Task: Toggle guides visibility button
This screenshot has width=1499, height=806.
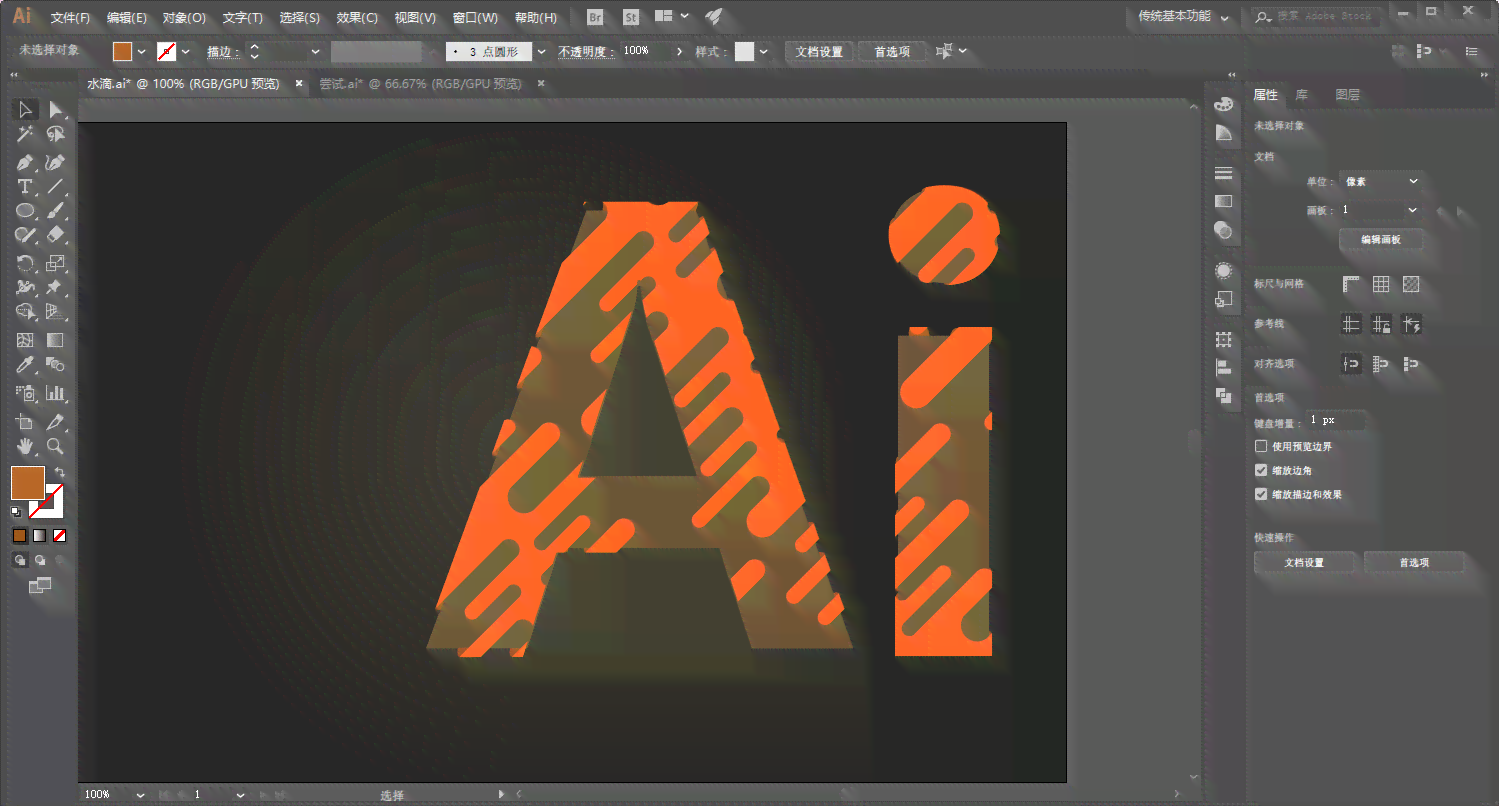Action: coord(1352,324)
